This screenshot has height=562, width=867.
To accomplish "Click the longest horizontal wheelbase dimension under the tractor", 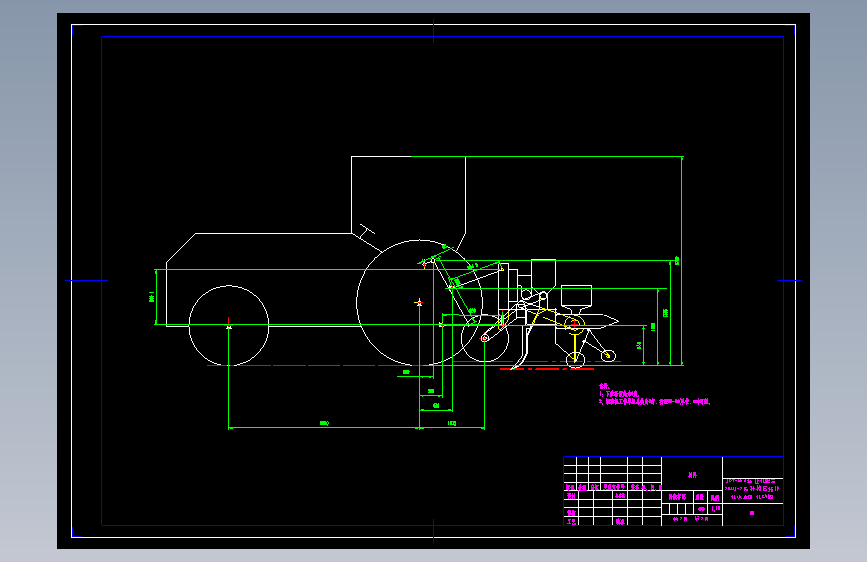I will pos(324,427).
